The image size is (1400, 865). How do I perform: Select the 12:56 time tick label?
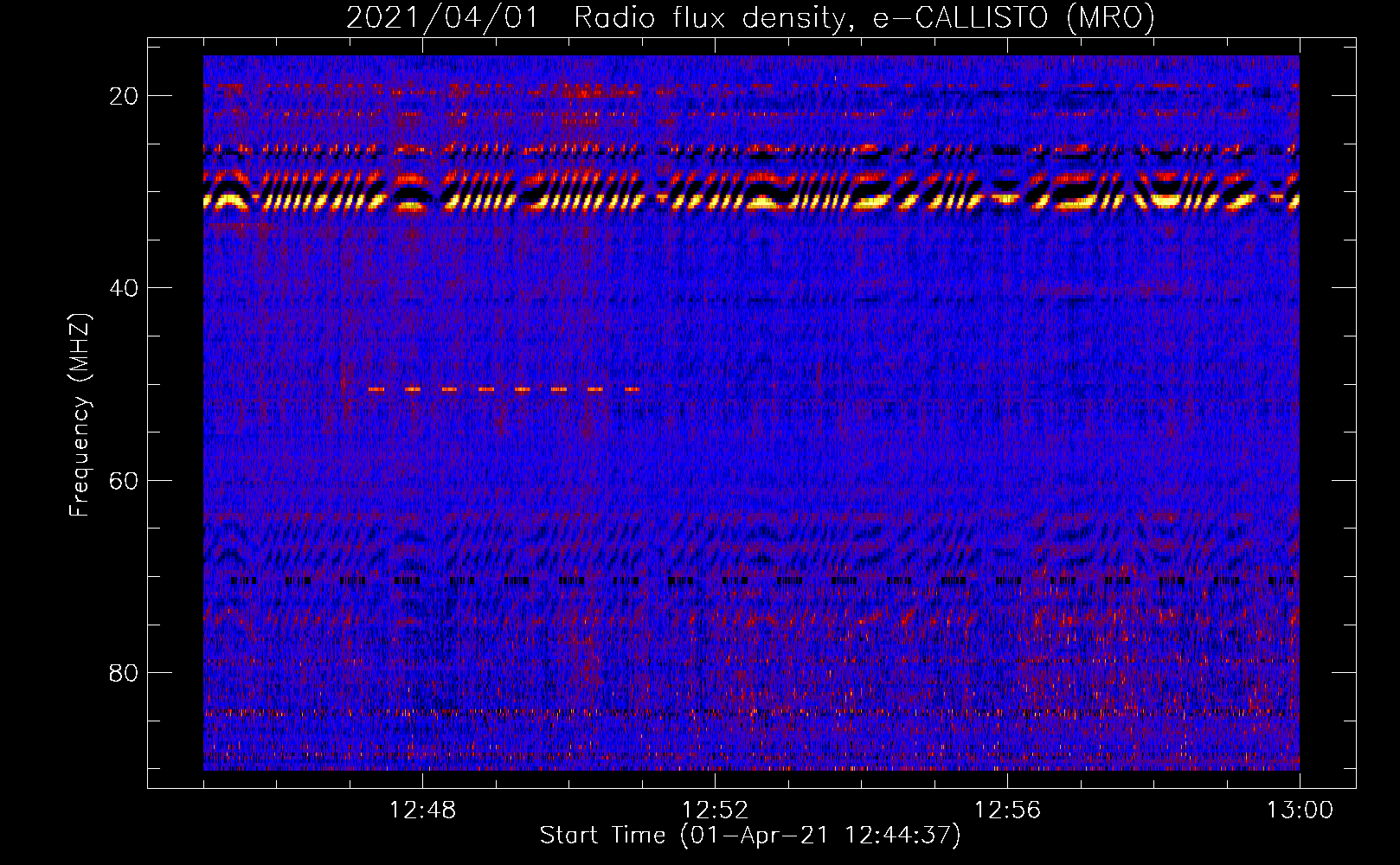pos(1007,811)
